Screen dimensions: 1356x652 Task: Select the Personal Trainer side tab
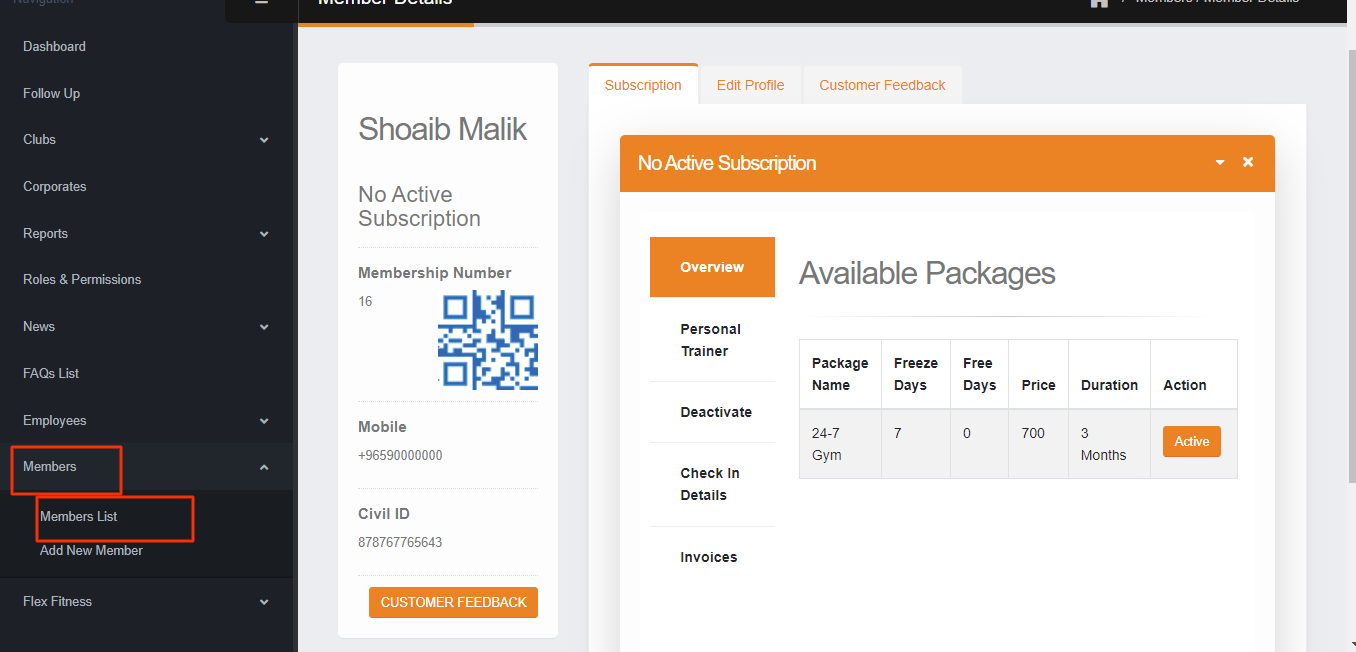coord(711,340)
